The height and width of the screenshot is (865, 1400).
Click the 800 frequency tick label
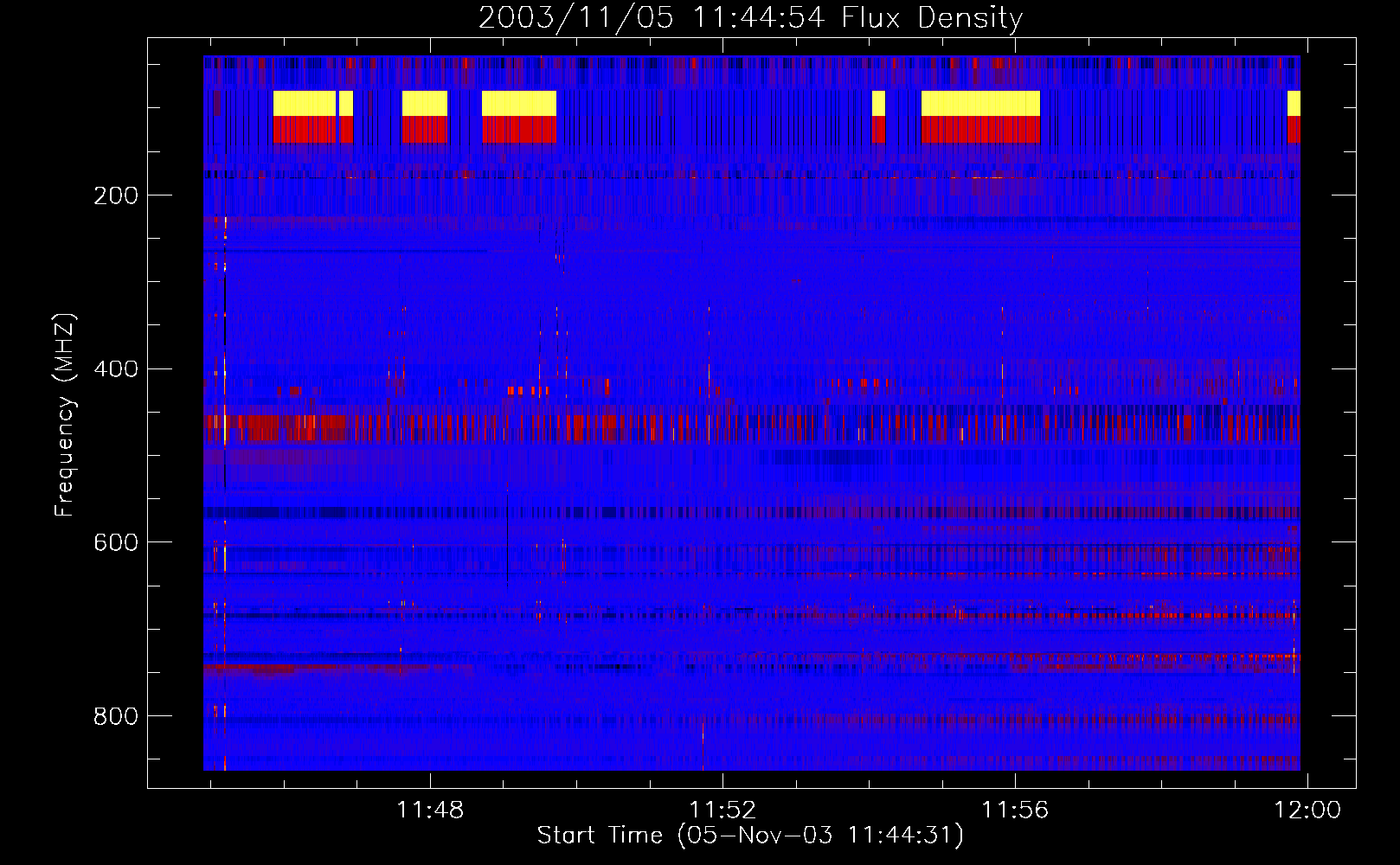click(x=116, y=716)
